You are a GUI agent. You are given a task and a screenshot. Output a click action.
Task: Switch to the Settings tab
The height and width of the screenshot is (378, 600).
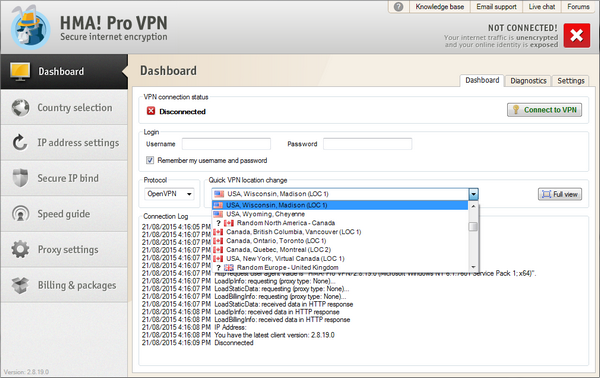(x=571, y=81)
